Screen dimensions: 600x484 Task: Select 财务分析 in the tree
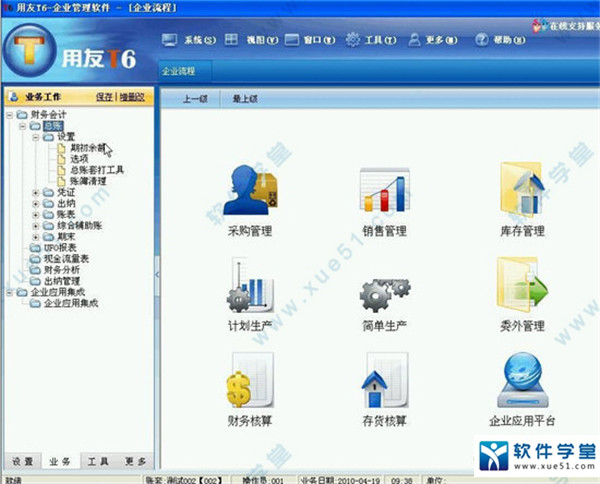point(62,270)
